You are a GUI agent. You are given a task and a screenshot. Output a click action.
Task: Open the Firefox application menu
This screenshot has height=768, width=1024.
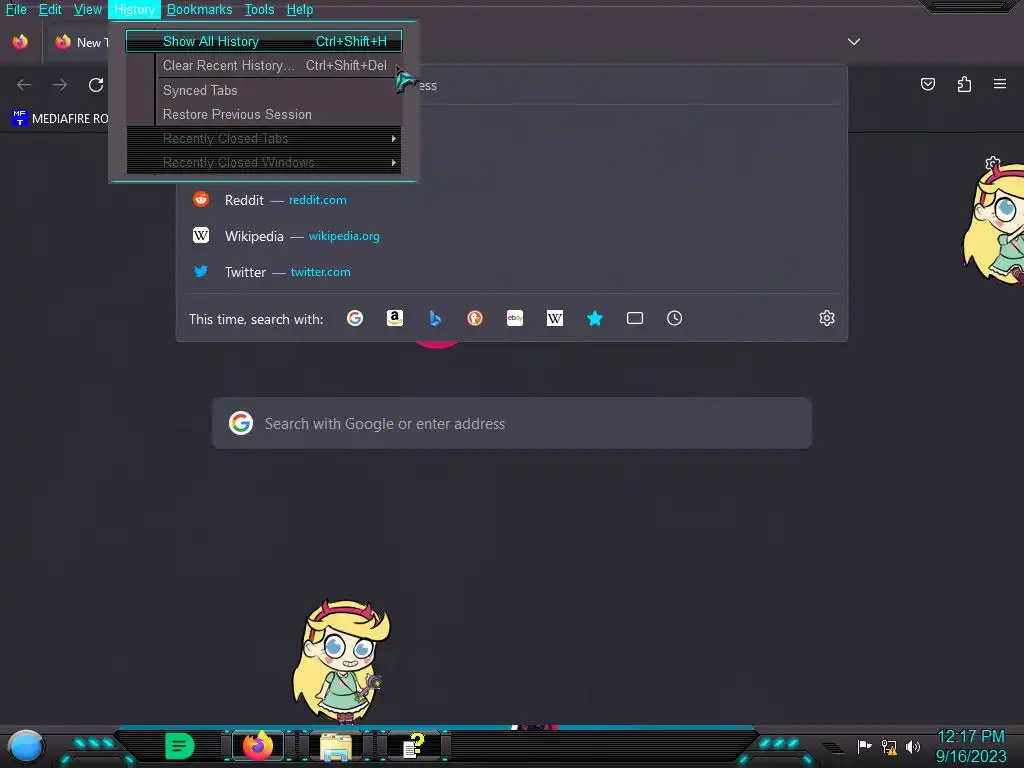(1000, 84)
